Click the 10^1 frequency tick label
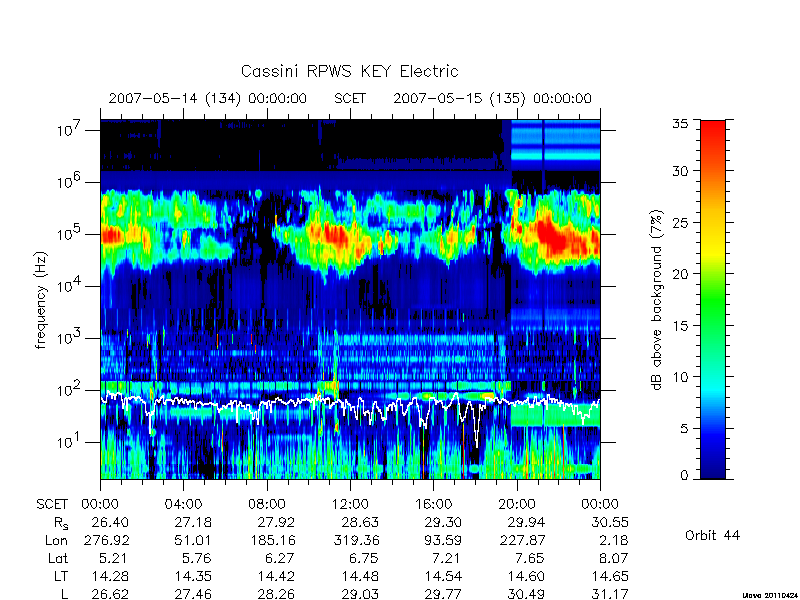 (70, 441)
